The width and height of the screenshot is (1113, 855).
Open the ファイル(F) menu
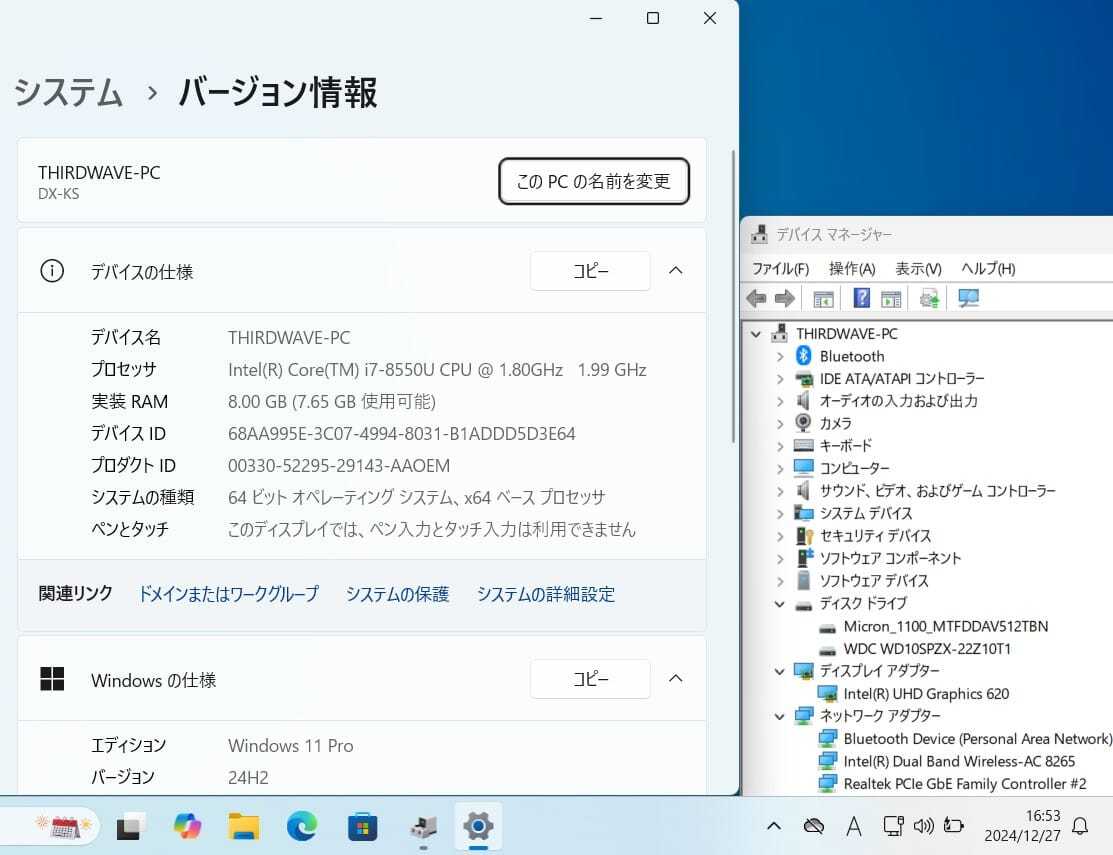click(780, 269)
